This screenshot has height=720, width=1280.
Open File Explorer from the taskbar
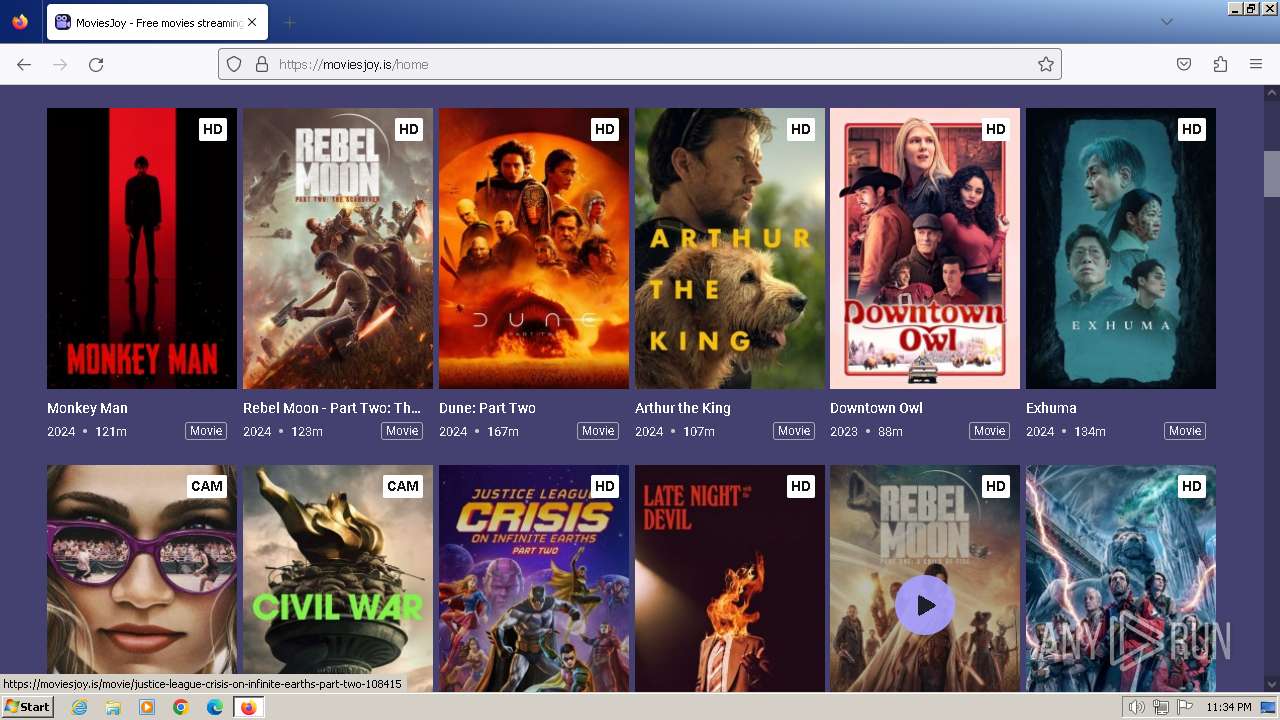[113, 707]
